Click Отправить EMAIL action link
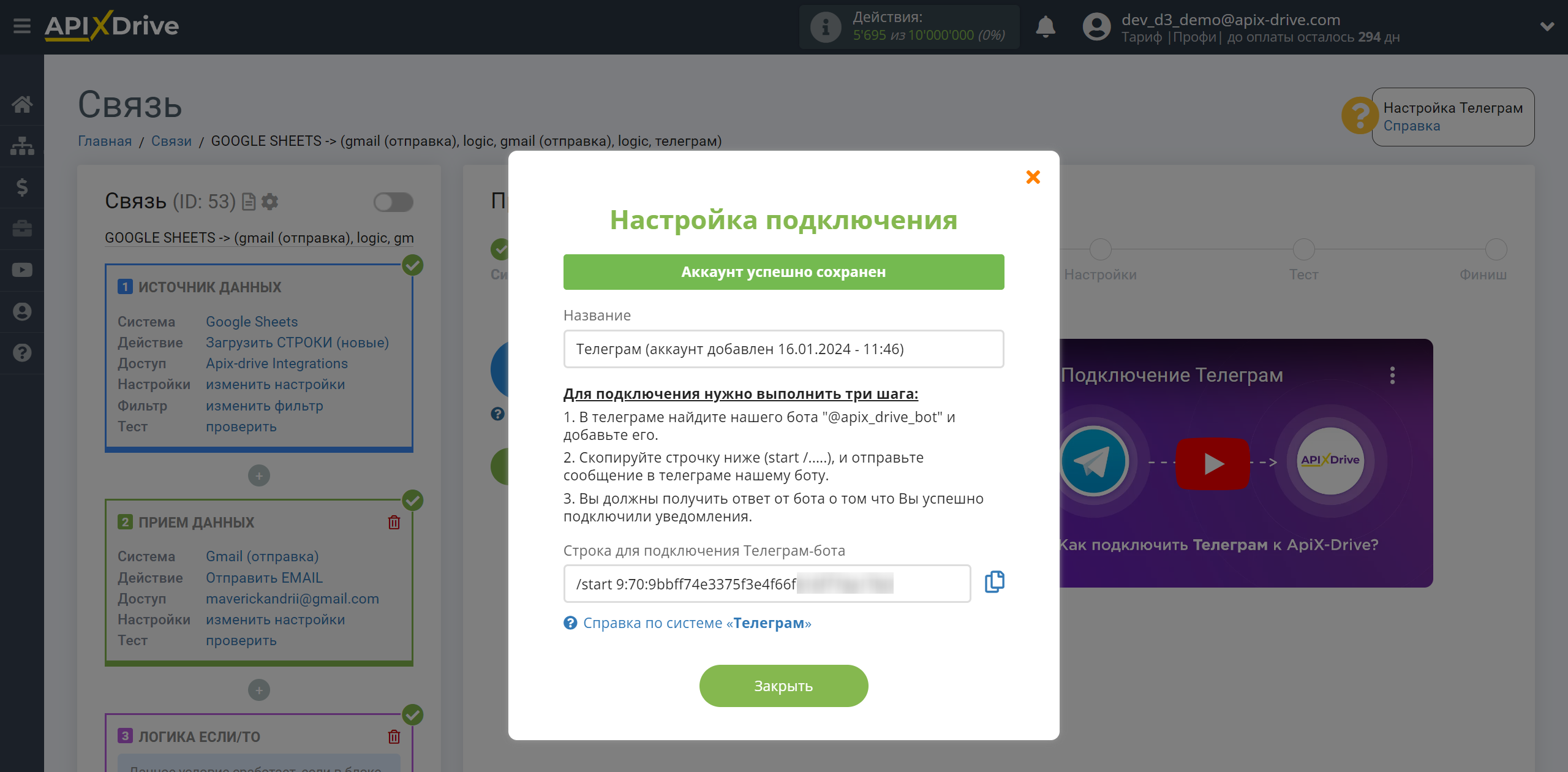Screen dimensions: 1568x772 click(x=264, y=578)
